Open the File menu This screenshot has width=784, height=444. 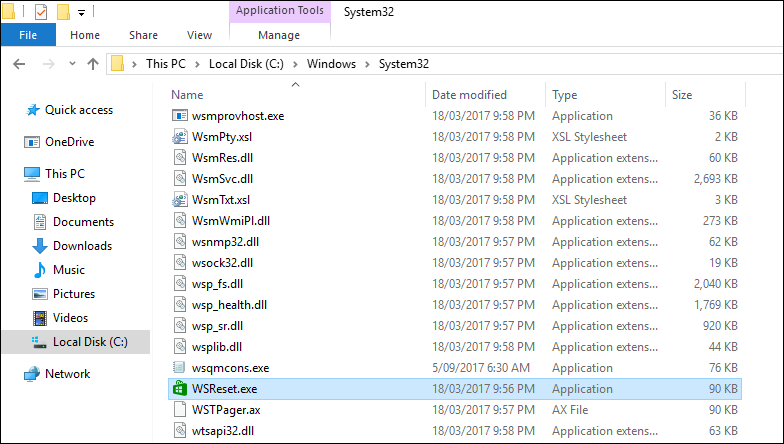click(28, 35)
